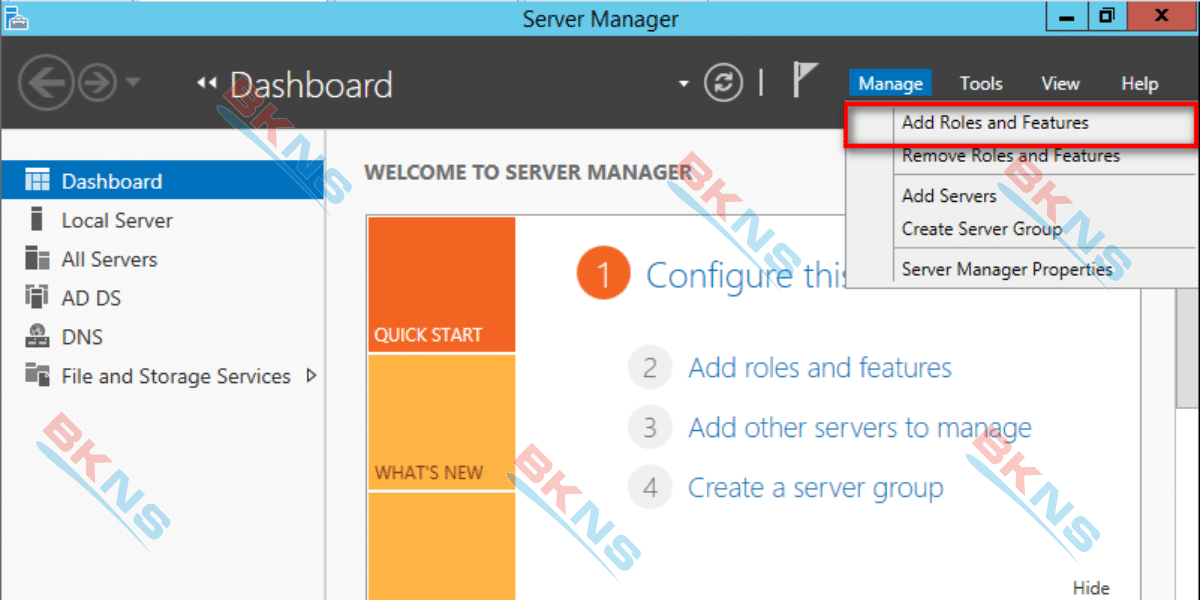Click the Refresh icon in the toolbar
Image resolution: width=1200 pixels, height=600 pixels.
coord(723,83)
